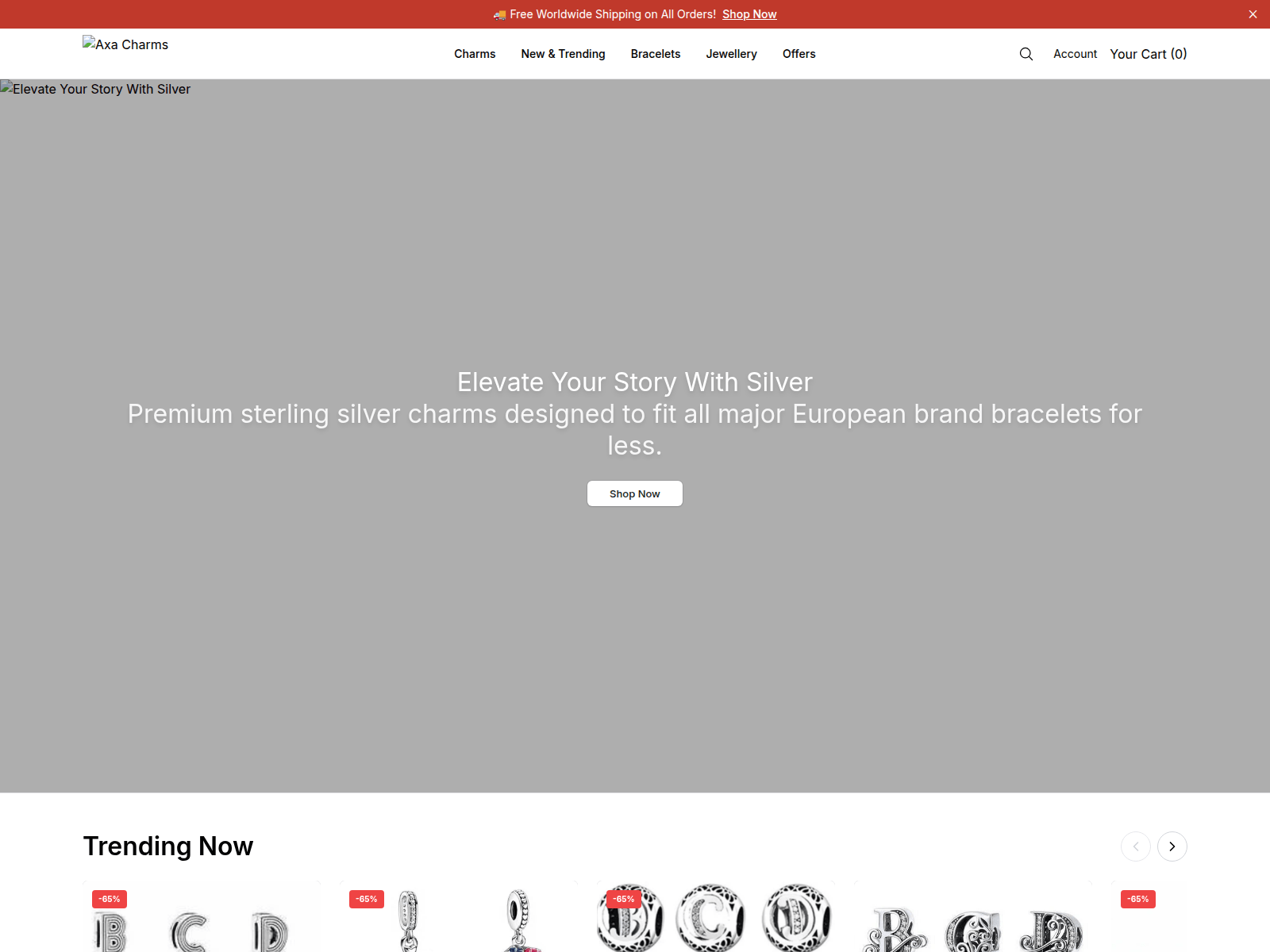The image size is (1270, 952).
Task: Click Trending Now heading
Action: pyautogui.click(x=168, y=846)
